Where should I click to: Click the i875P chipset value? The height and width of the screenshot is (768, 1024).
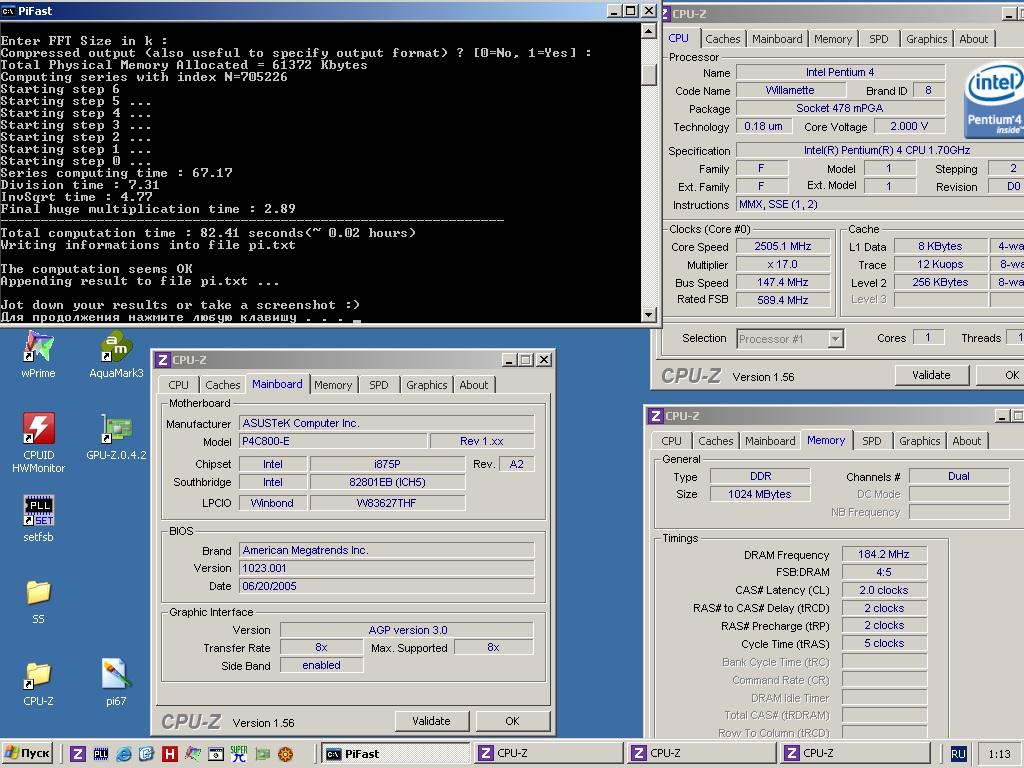pos(387,464)
